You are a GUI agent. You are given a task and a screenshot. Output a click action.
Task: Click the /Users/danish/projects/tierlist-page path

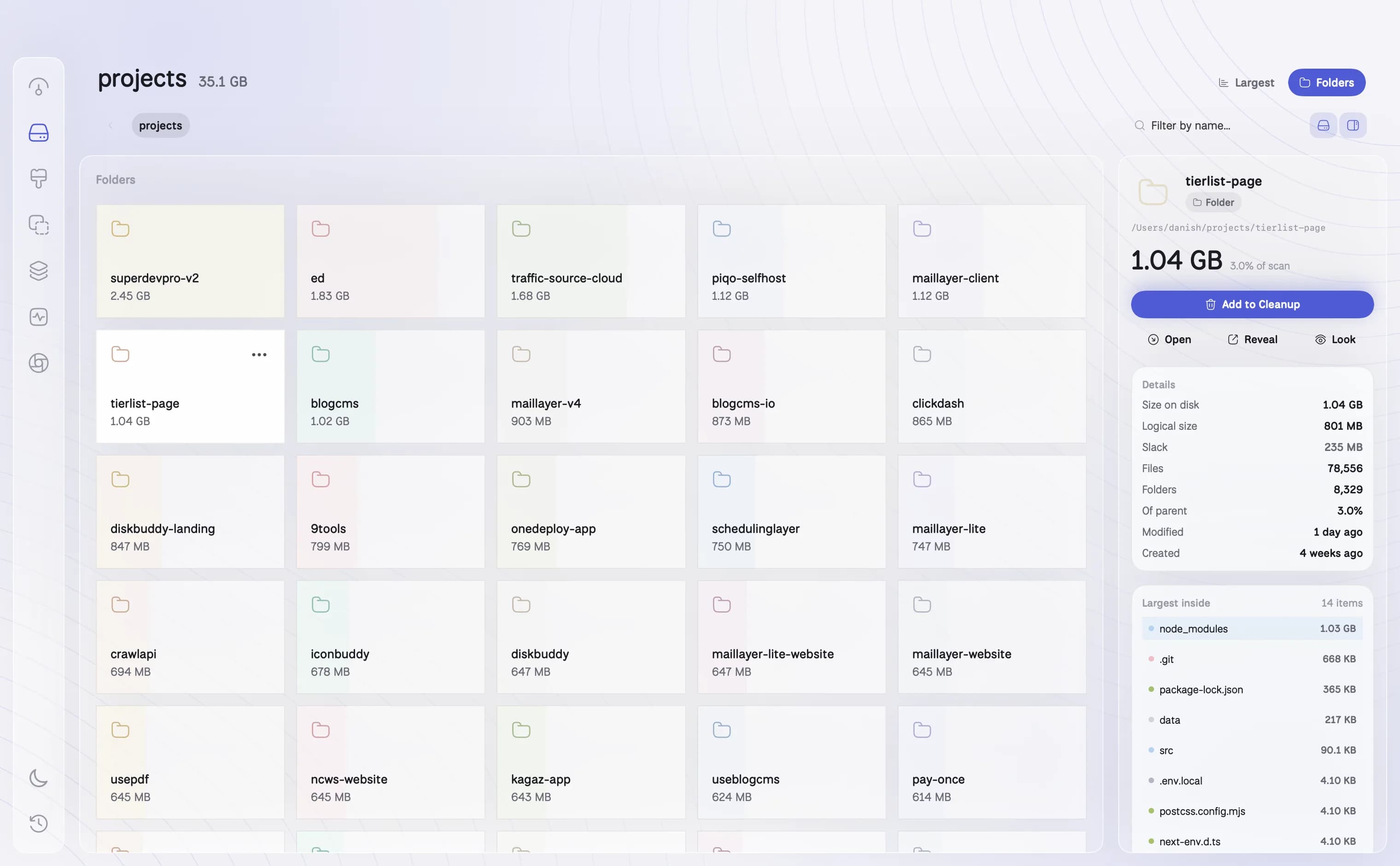[1228, 228]
